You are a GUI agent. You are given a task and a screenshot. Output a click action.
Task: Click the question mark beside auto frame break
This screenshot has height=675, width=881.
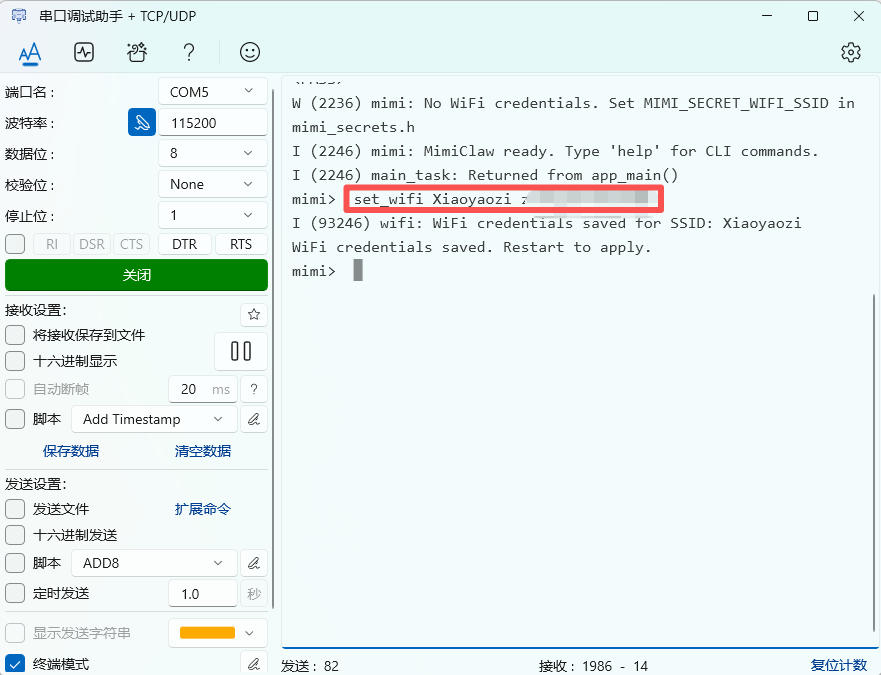pos(254,389)
